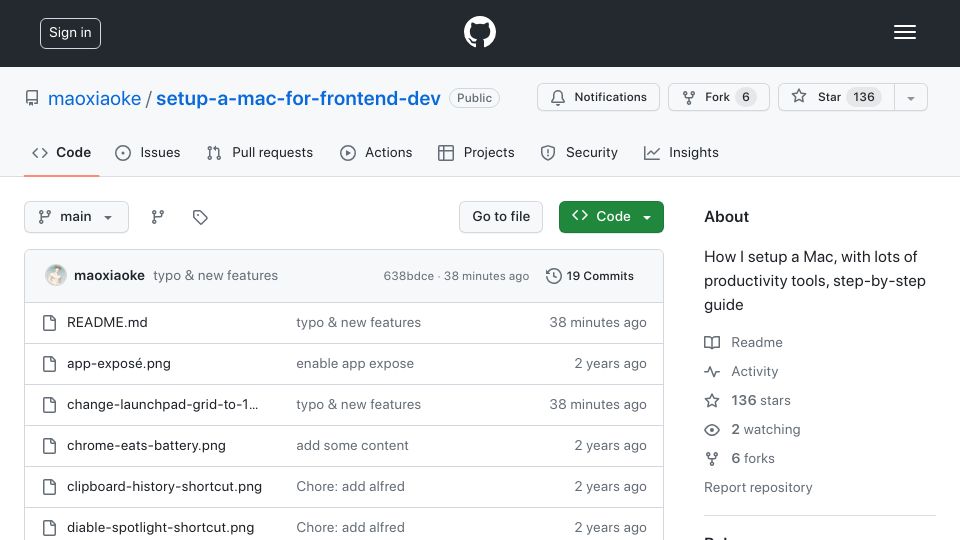Viewport: 960px width, 540px height.
Task: Click the Go to file button
Action: point(501,217)
